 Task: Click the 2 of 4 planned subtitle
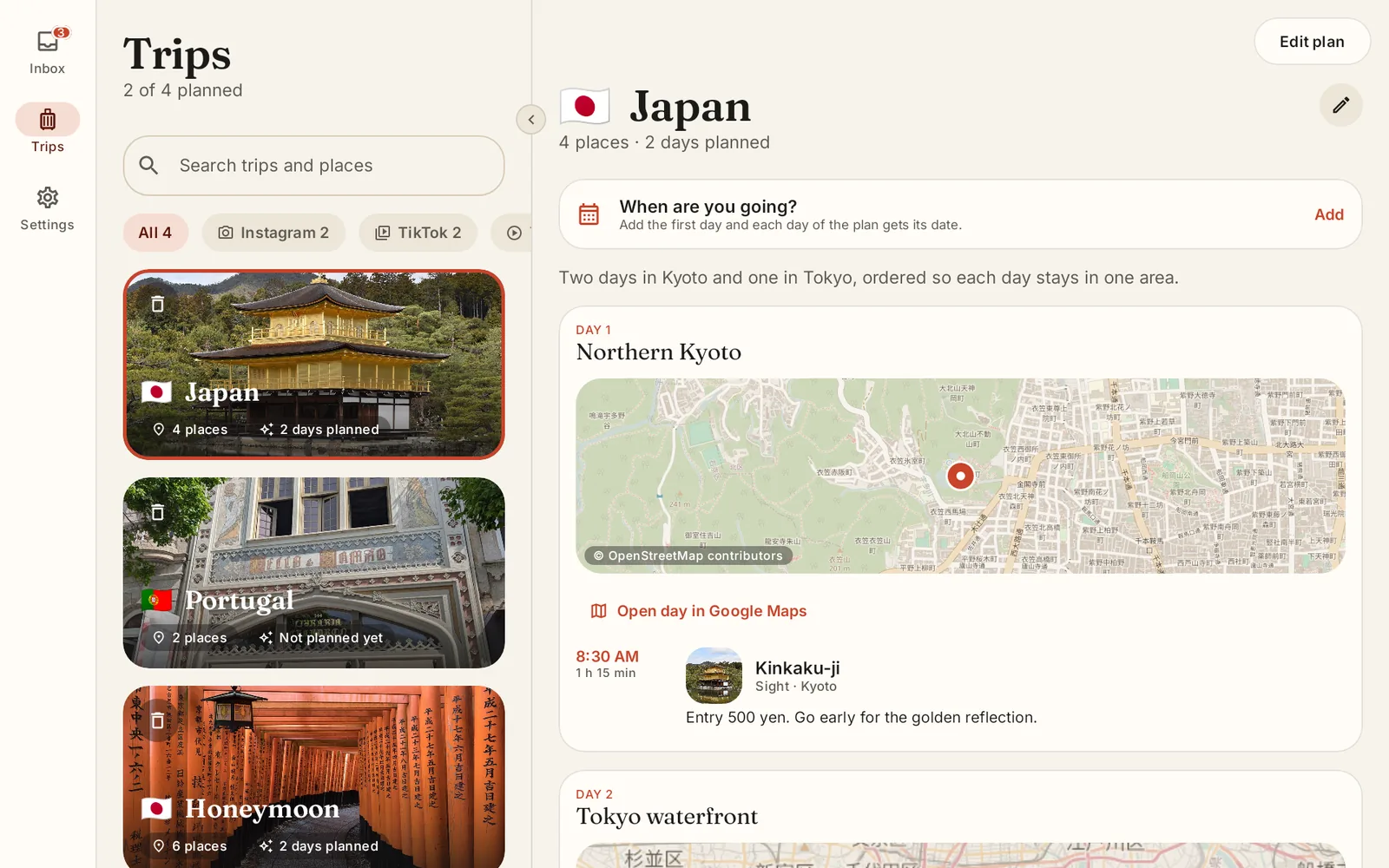[x=182, y=90]
